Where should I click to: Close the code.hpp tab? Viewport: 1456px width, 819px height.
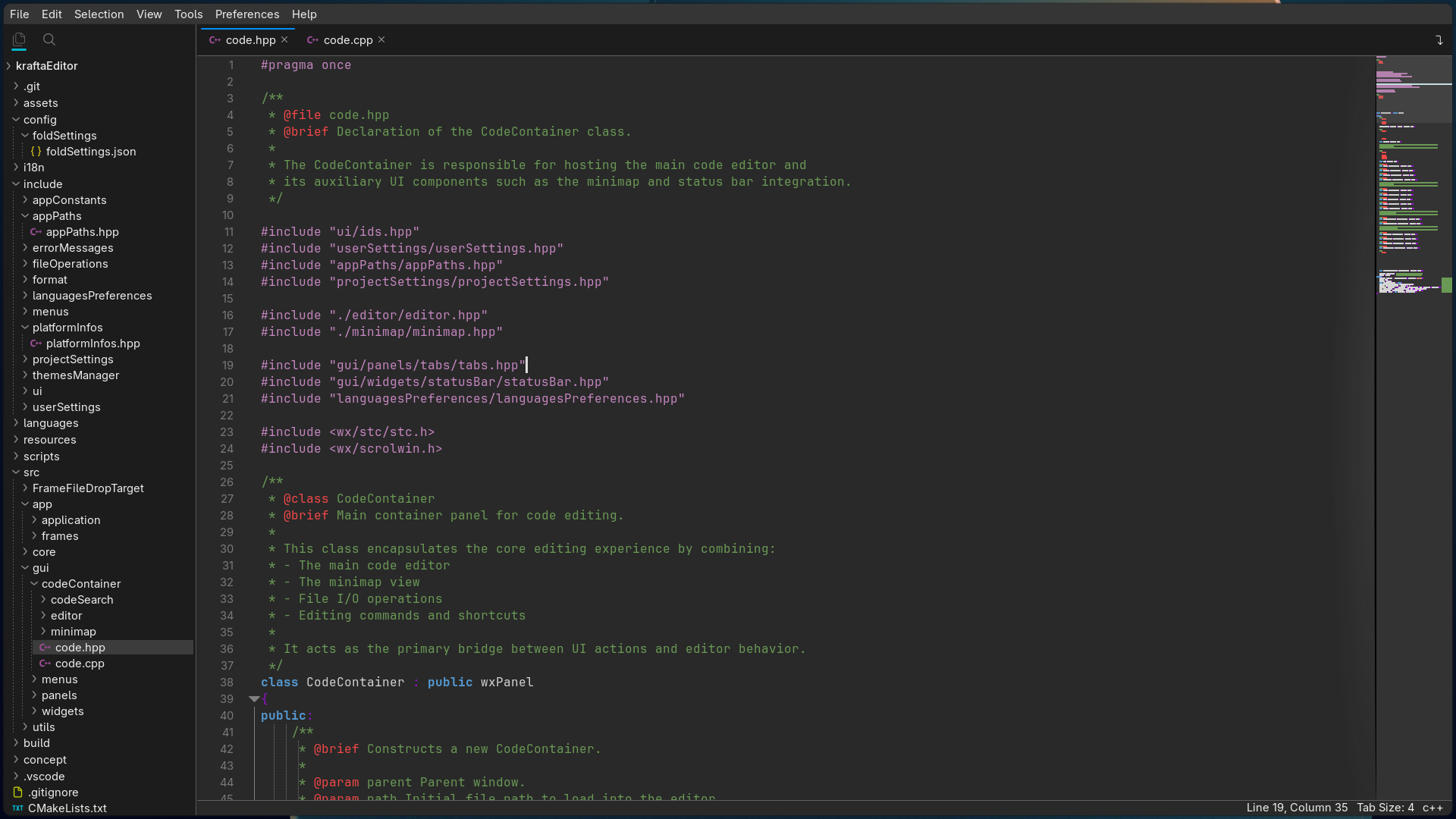(284, 39)
